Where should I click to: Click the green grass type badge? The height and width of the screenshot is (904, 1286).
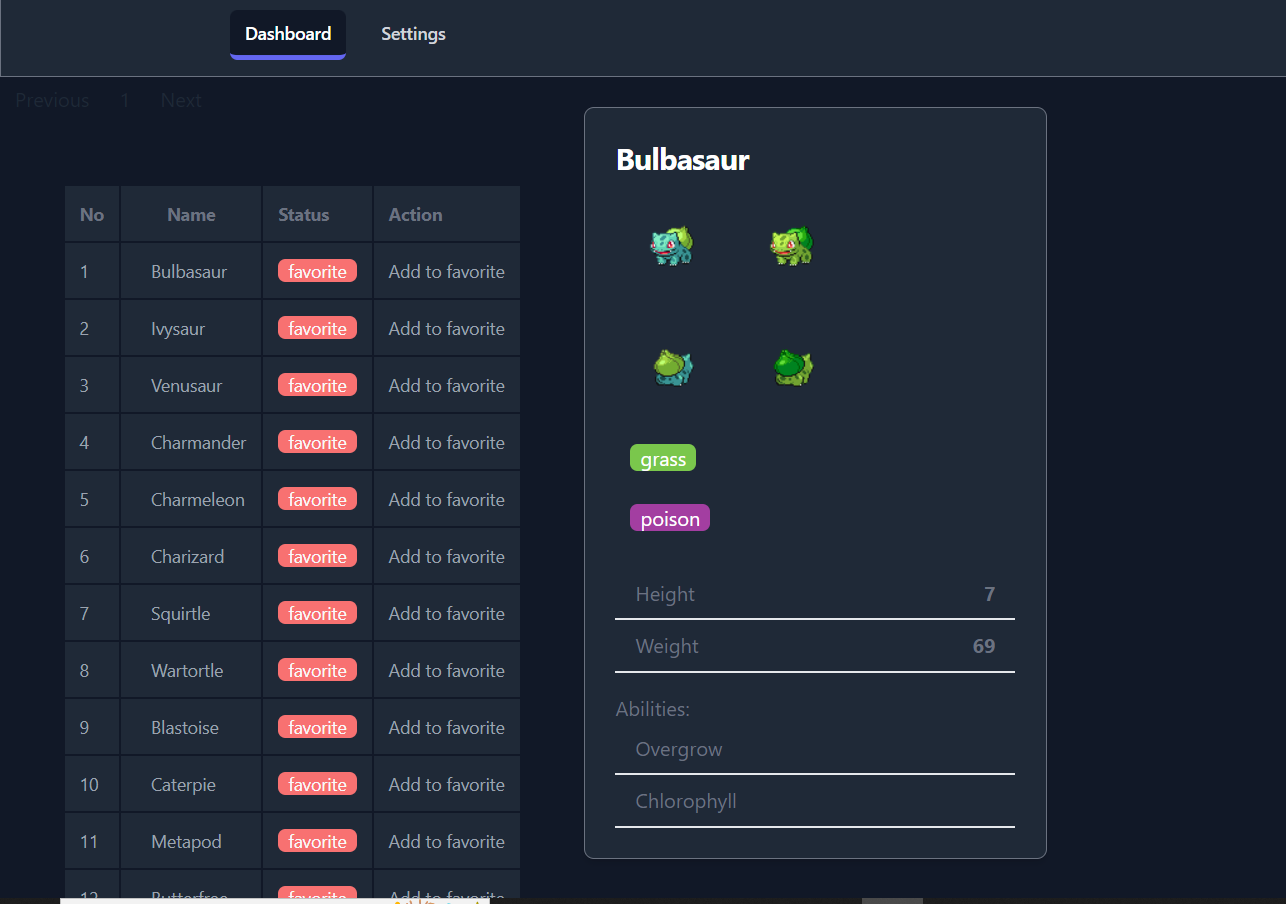coord(662,458)
